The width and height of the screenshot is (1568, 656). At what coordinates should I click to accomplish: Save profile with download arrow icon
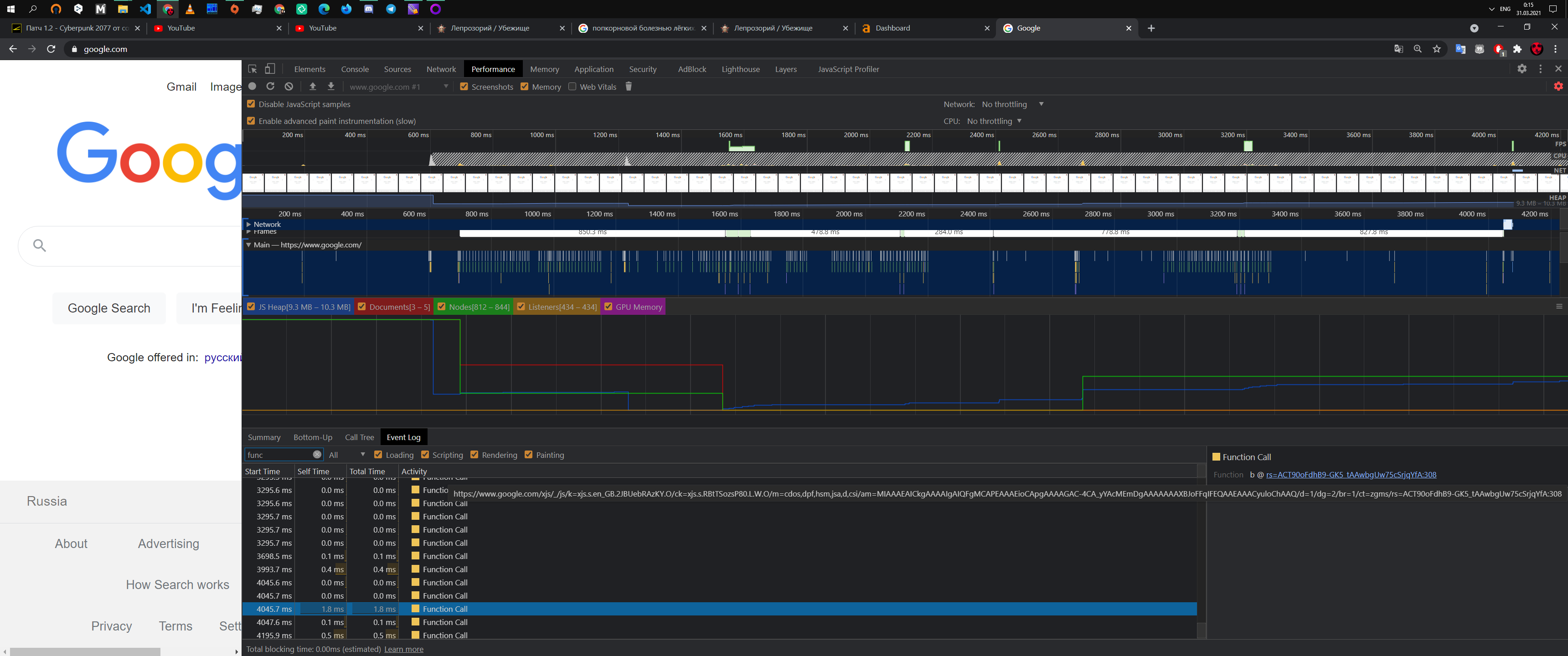pos(331,87)
